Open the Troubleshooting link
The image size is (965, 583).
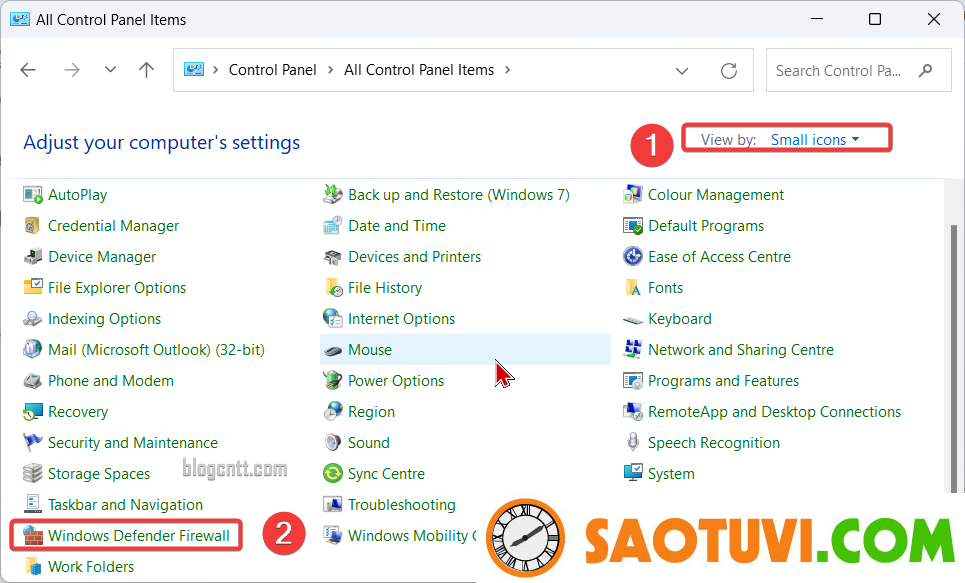pyautogui.click(x=401, y=505)
